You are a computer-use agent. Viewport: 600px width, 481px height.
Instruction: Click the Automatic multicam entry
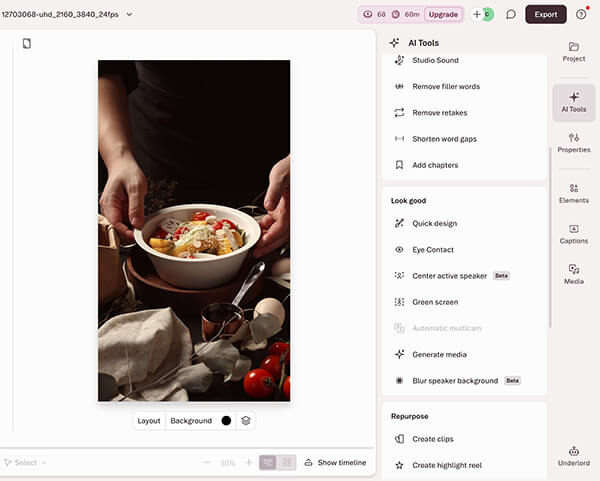tap(464, 328)
